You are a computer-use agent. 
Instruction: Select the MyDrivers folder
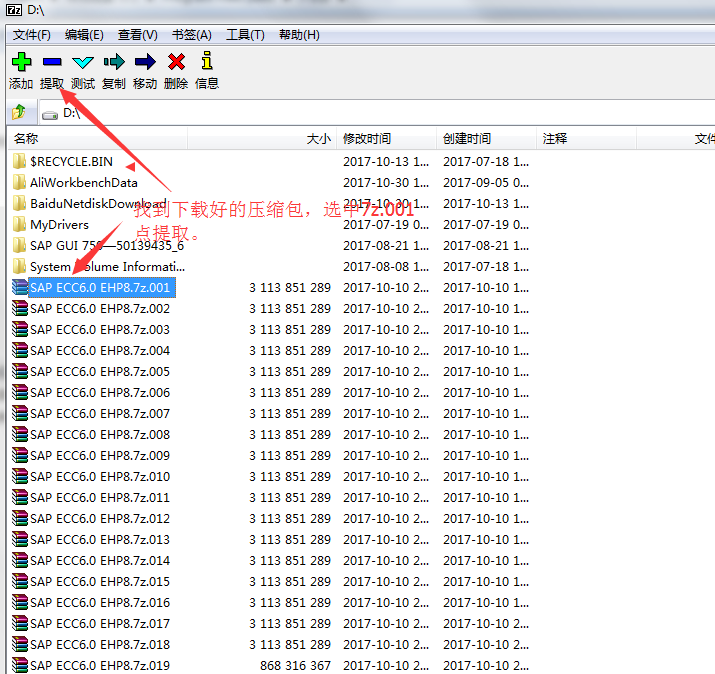59,224
